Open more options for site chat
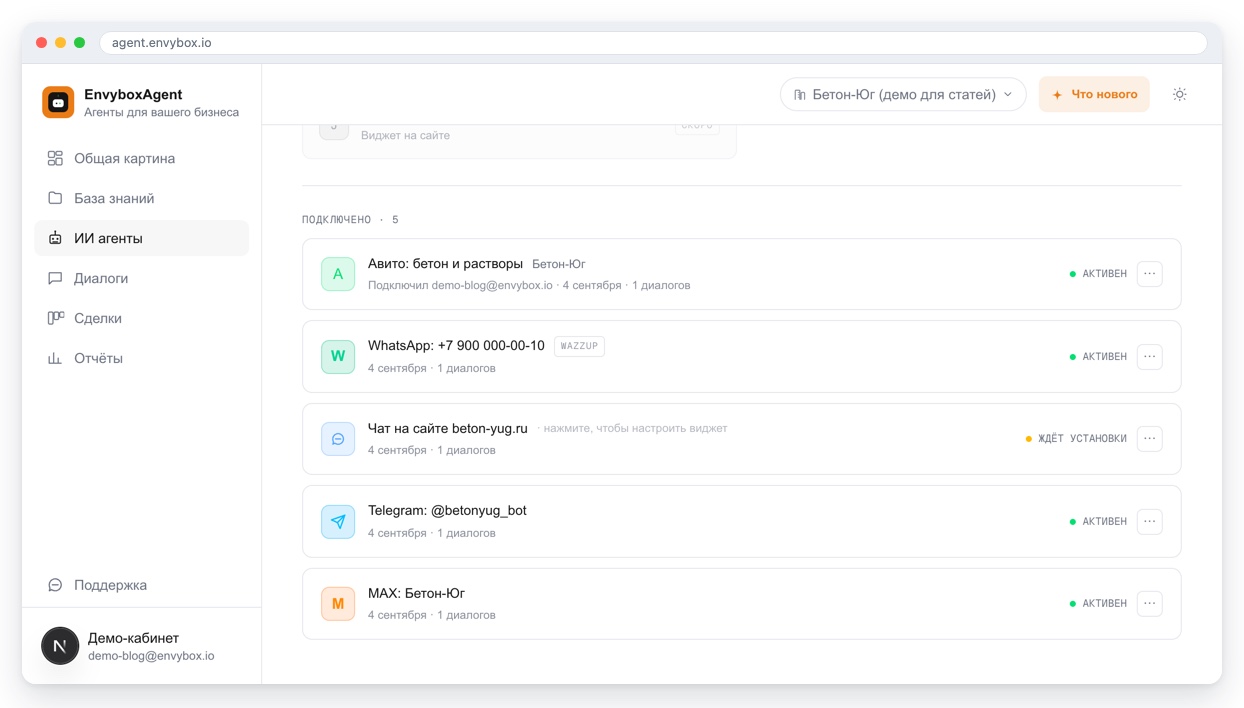The image size is (1244, 708). click(1150, 438)
